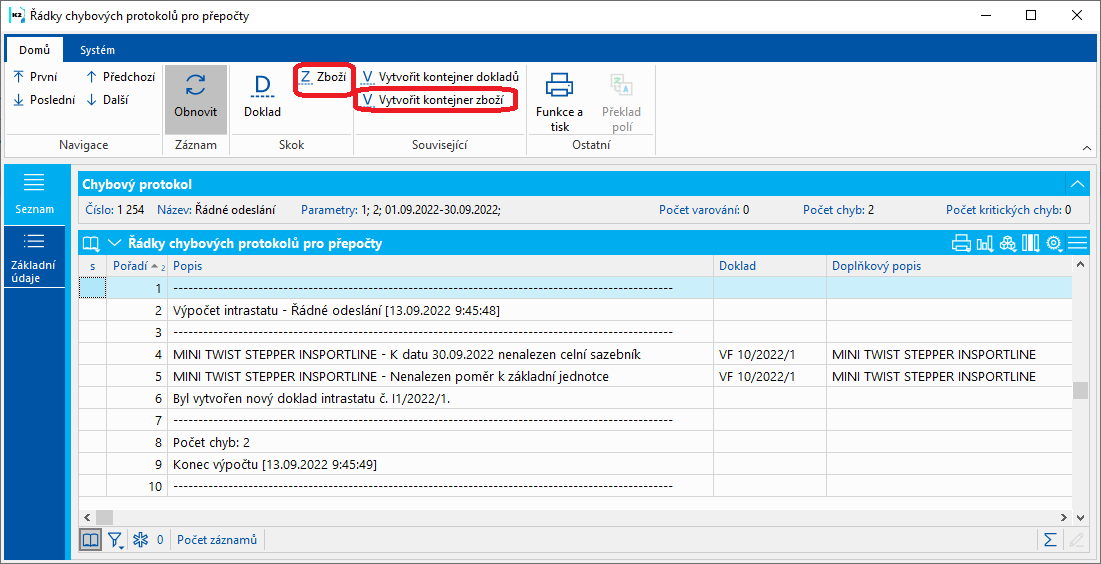
Task: Click the Název: Řádné odeslání field
Action: tap(216, 209)
